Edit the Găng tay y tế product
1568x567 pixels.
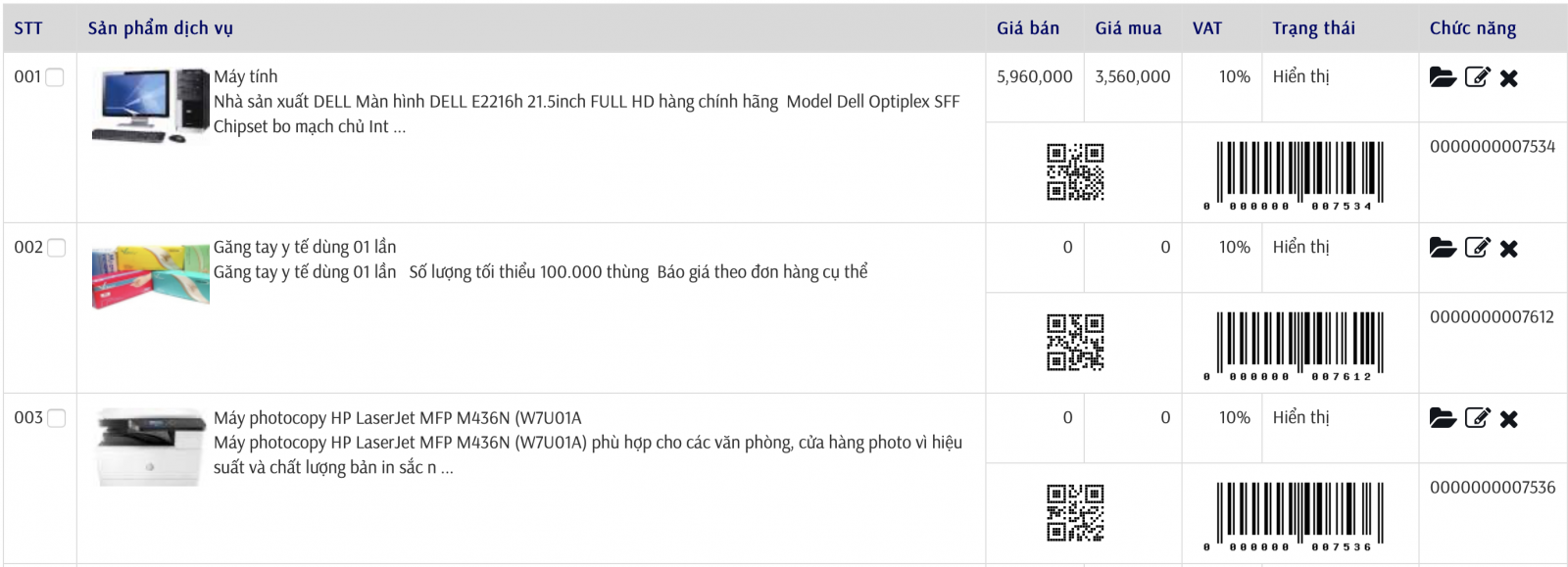pyautogui.click(x=1477, y=248)
